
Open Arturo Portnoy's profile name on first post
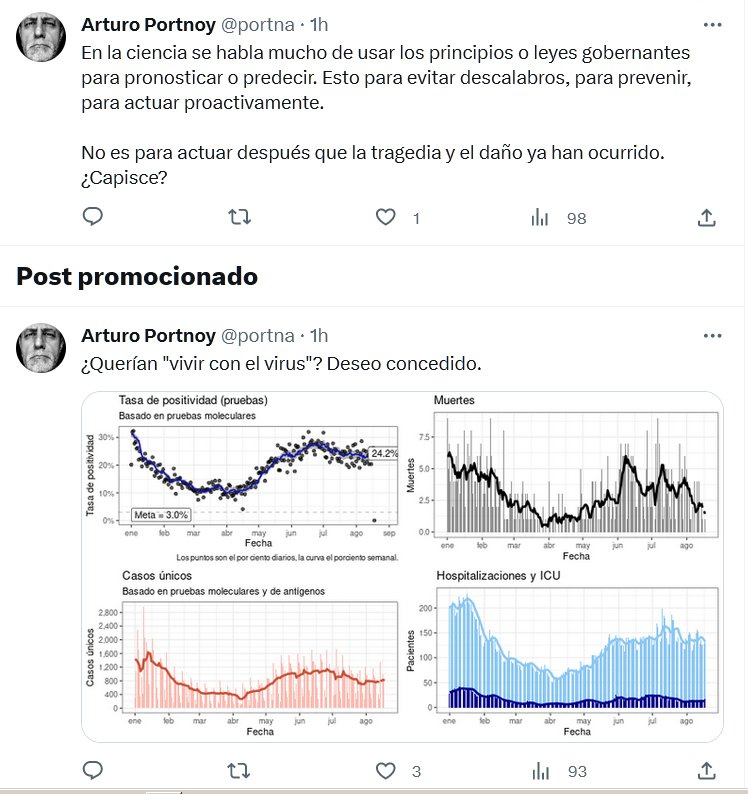click(x=145, y=23)
